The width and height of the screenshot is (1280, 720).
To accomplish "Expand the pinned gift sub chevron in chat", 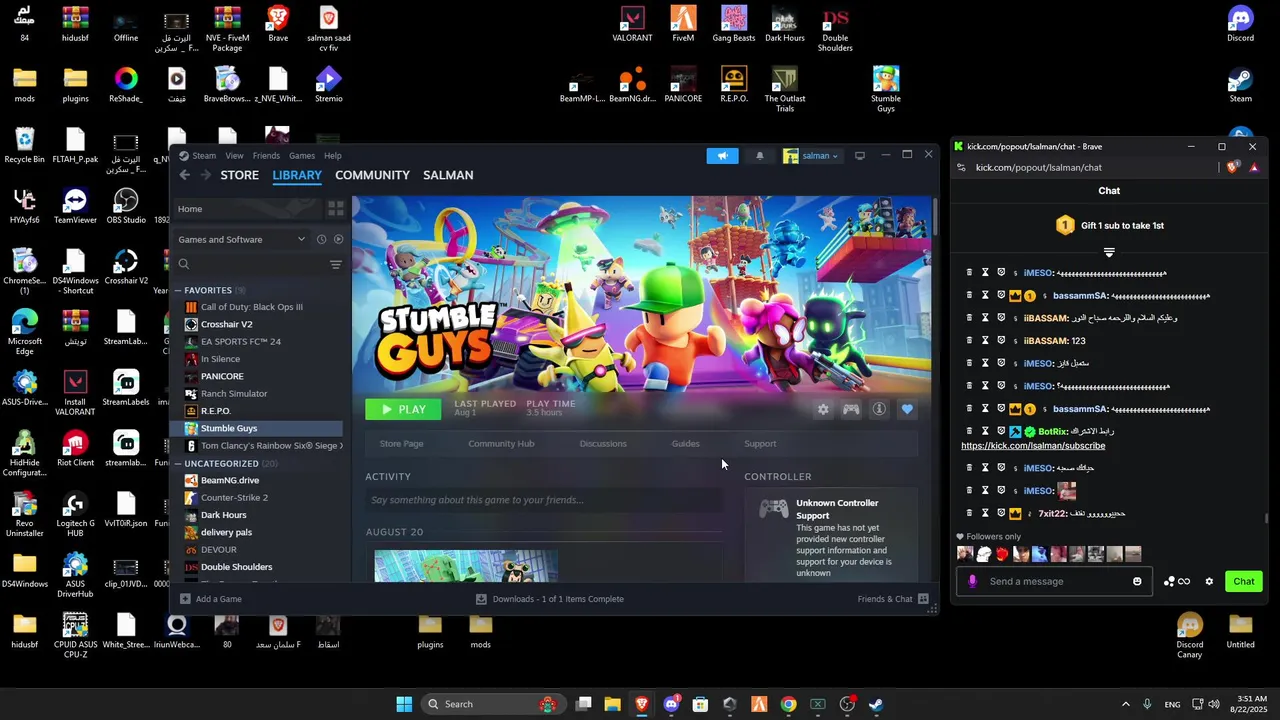I will (1109, 252).
